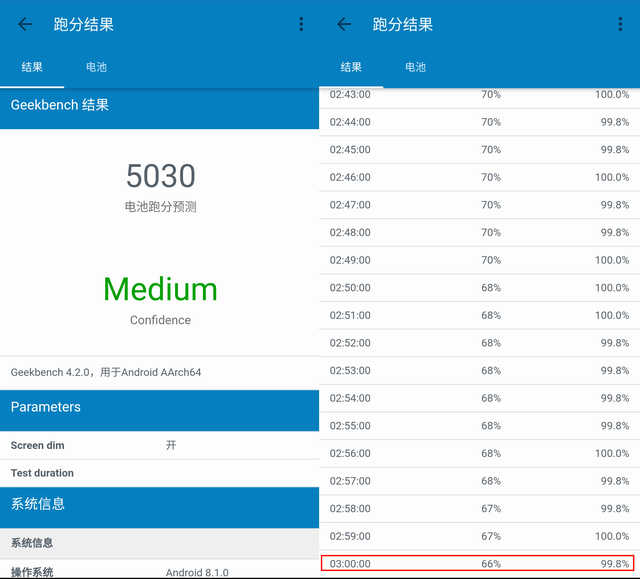Select the 02:46:00 row
Viewport: 640px width, 579px height.
pyautogui.click(x=480, y=177)
